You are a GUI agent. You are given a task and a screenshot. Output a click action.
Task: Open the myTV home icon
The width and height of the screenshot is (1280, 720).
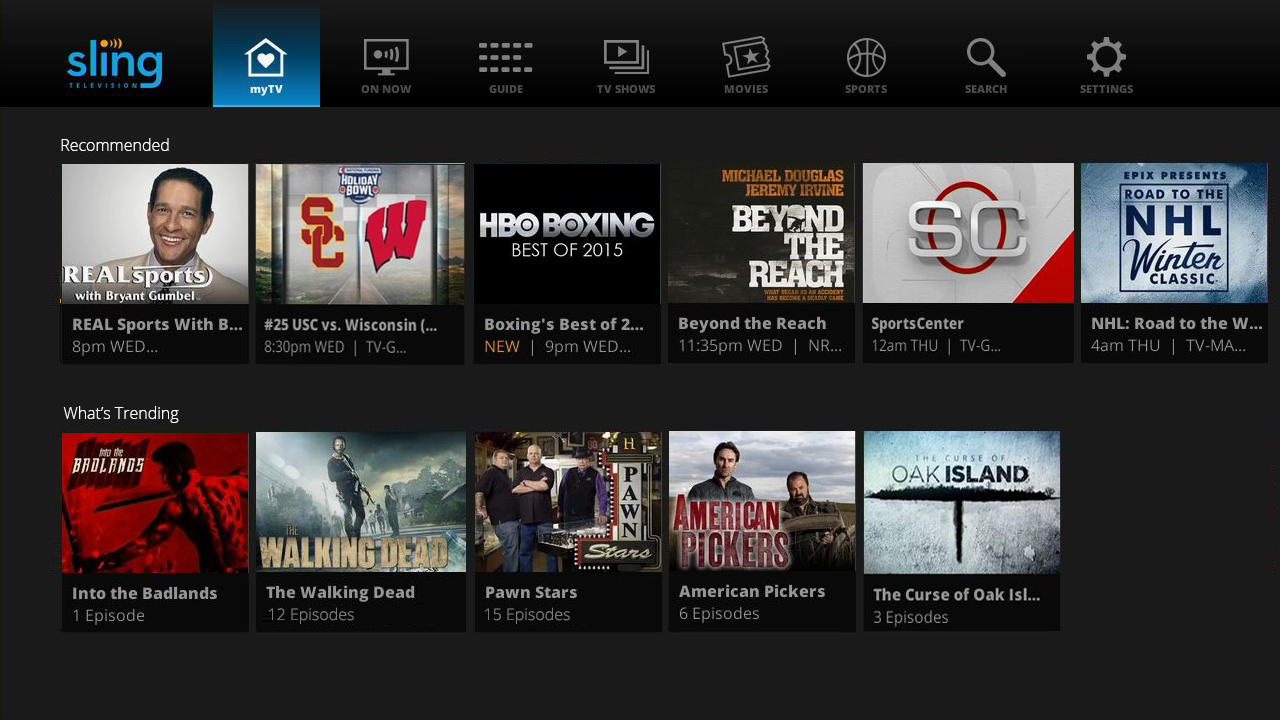pyautogui.click(x=266, y=58)
